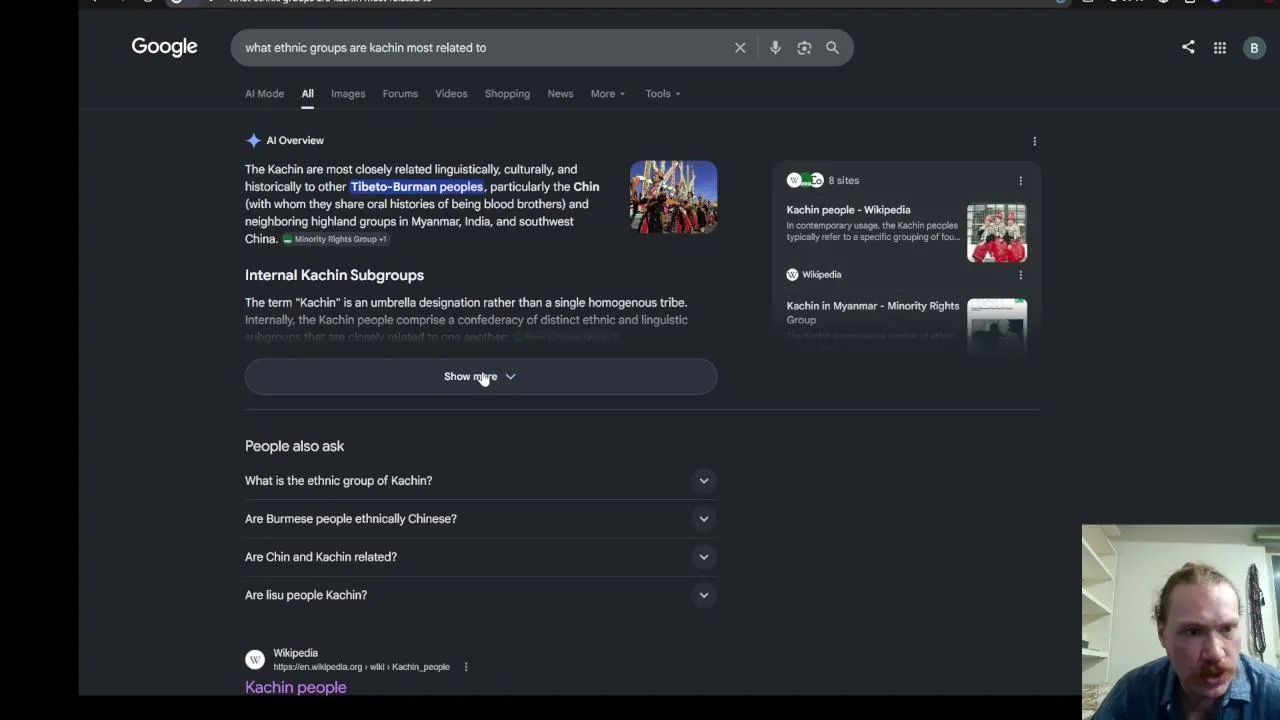
Task: Expand 'Are lisu people Kachin?' question
Action: point(481,595)
